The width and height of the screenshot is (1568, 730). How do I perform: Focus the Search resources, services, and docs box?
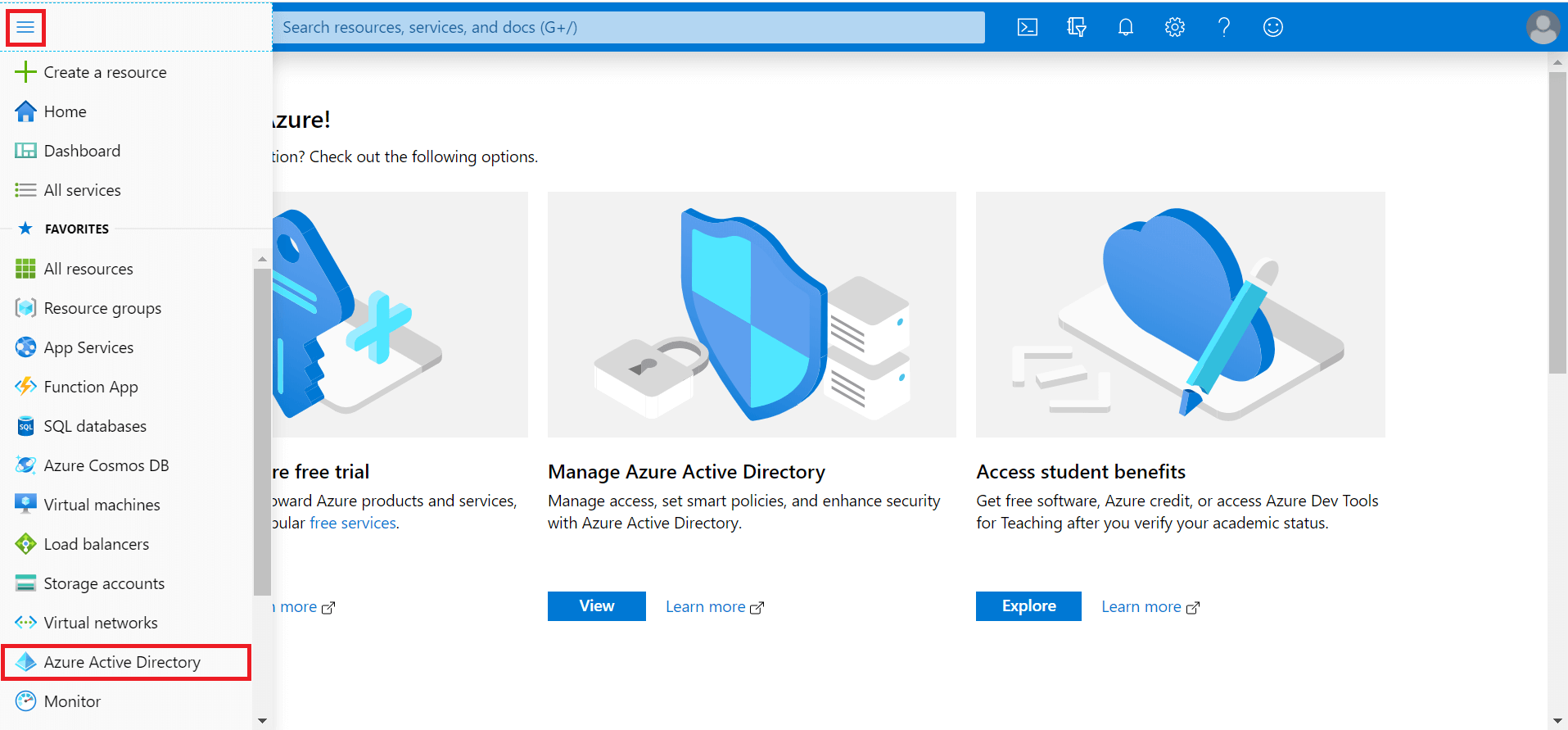[x=629, y=27]
